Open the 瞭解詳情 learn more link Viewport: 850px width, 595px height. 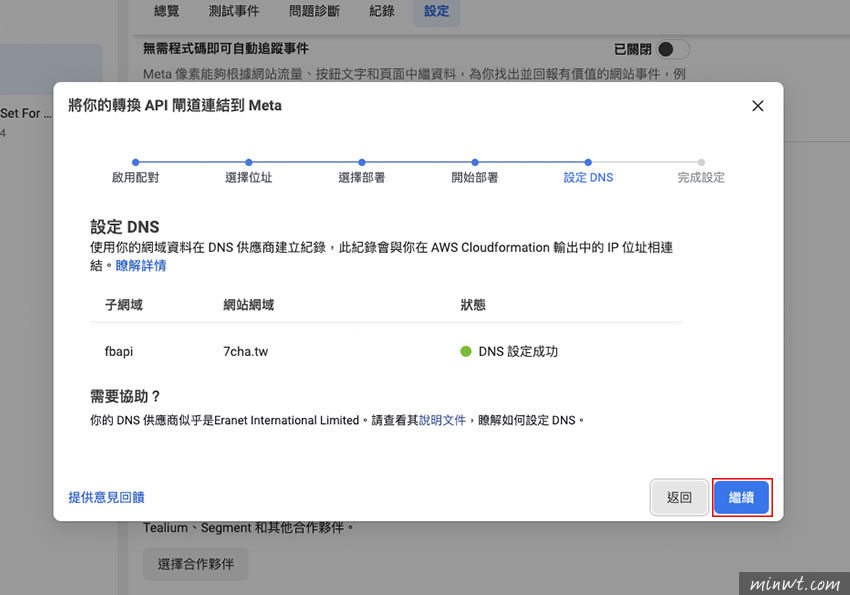141,266
